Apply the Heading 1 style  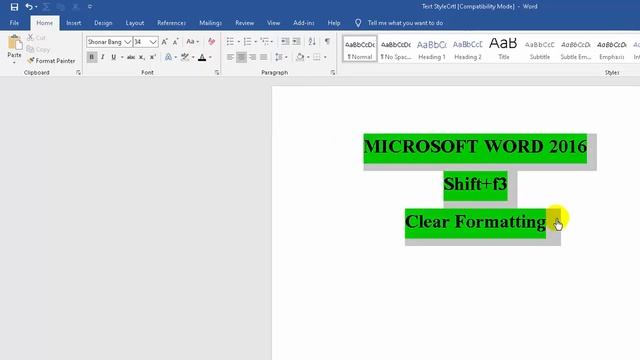(x=432, y=49)
